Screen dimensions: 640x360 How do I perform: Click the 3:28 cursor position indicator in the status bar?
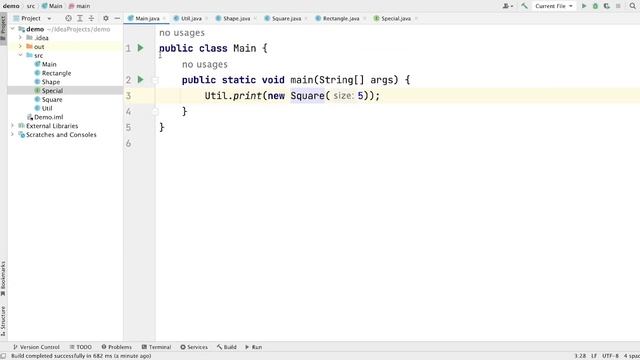click(x=580, y=356)
